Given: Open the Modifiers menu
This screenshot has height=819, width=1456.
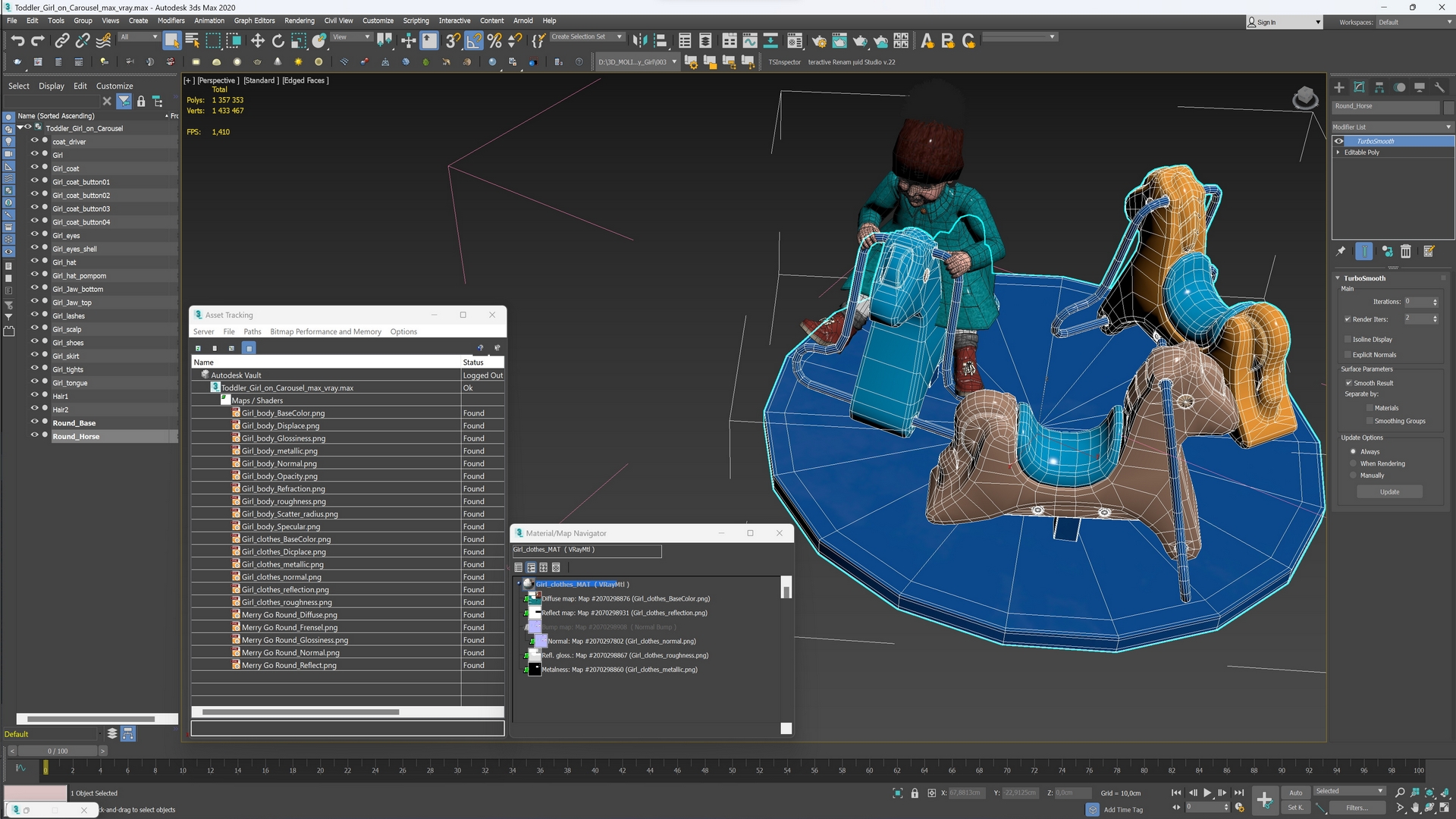Looking at the screenshot, I should [x=169, y=21].
